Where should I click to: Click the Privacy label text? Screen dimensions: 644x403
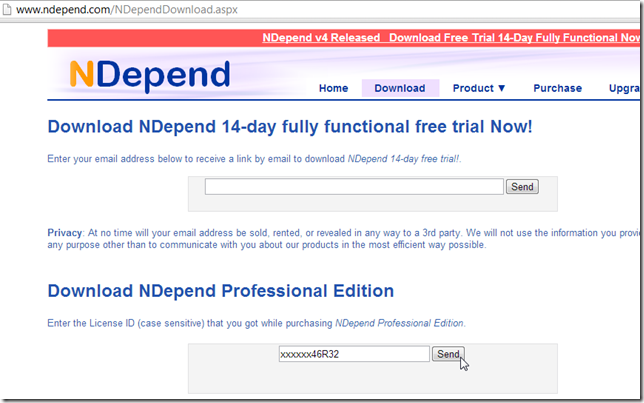(65, 233)
